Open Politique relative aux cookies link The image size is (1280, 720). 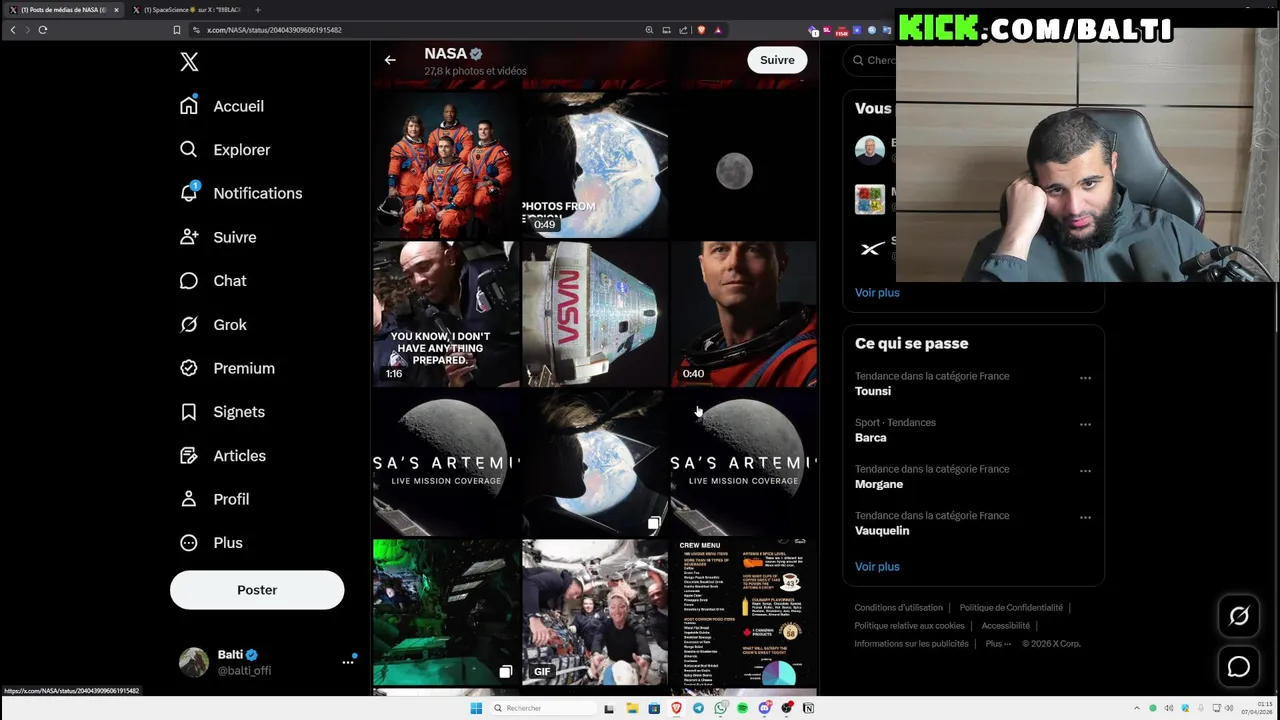909,626
